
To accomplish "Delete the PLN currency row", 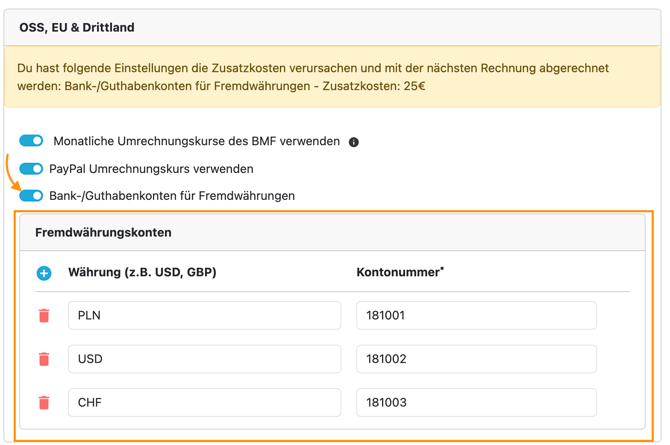I will (44, 316).
